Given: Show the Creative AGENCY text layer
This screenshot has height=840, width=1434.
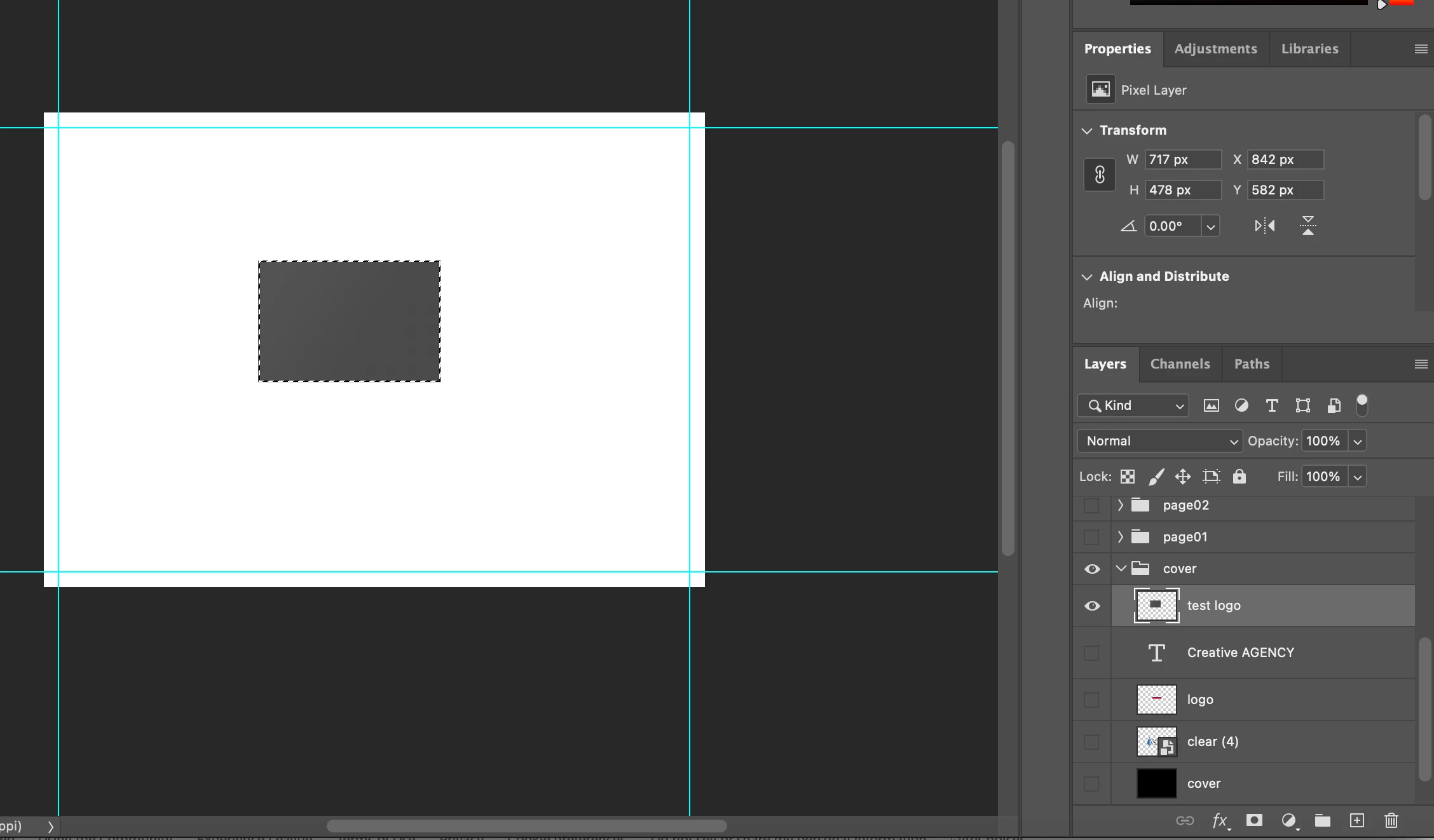Looking at the screenshot, I should point(1091,653).
